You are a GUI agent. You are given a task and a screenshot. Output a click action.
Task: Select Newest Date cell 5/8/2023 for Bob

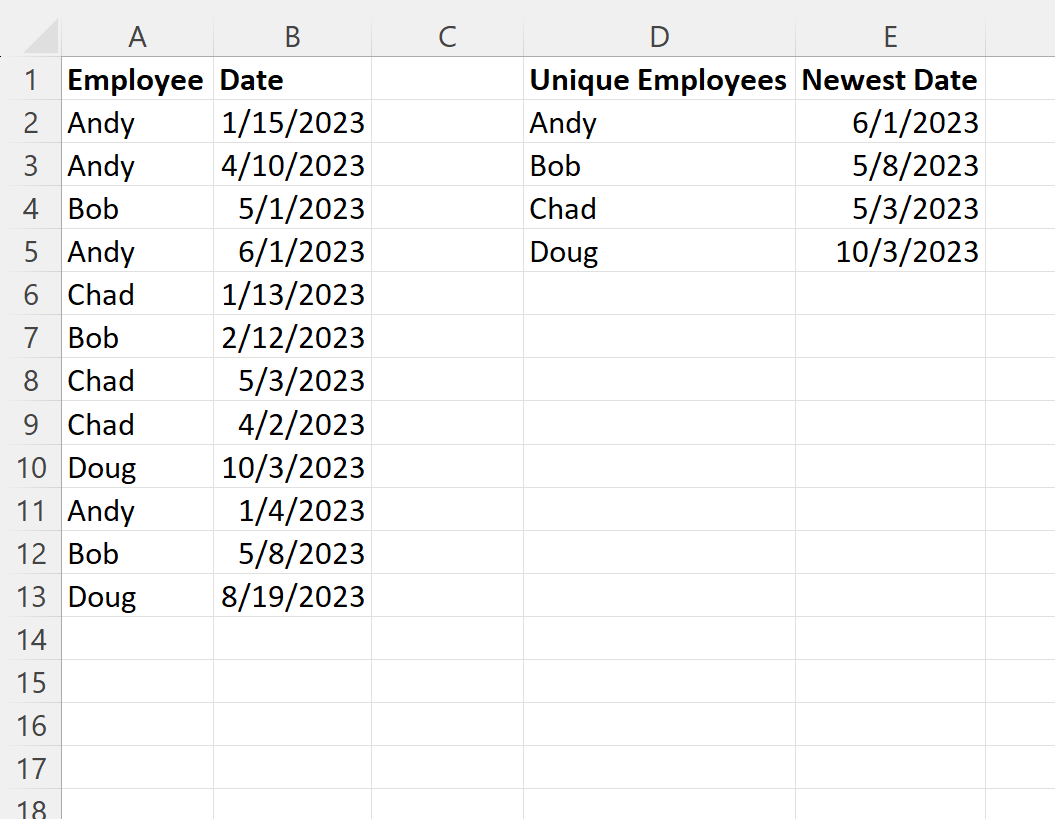point(890,166)
